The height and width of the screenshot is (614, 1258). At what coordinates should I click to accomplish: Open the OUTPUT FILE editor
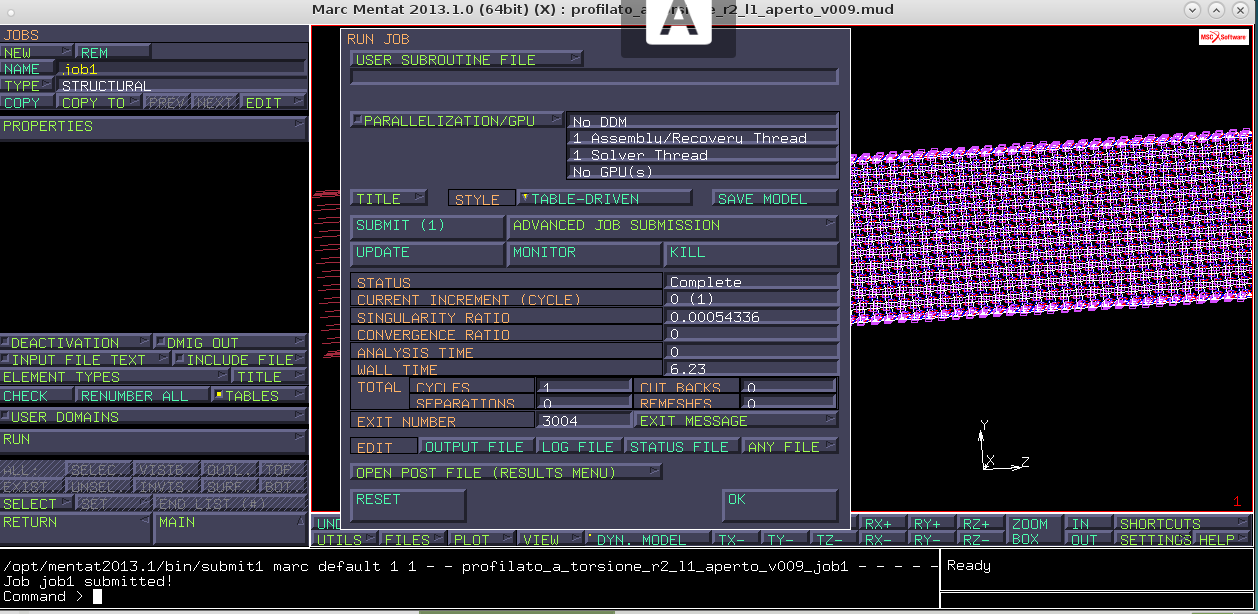coord(477,446)
